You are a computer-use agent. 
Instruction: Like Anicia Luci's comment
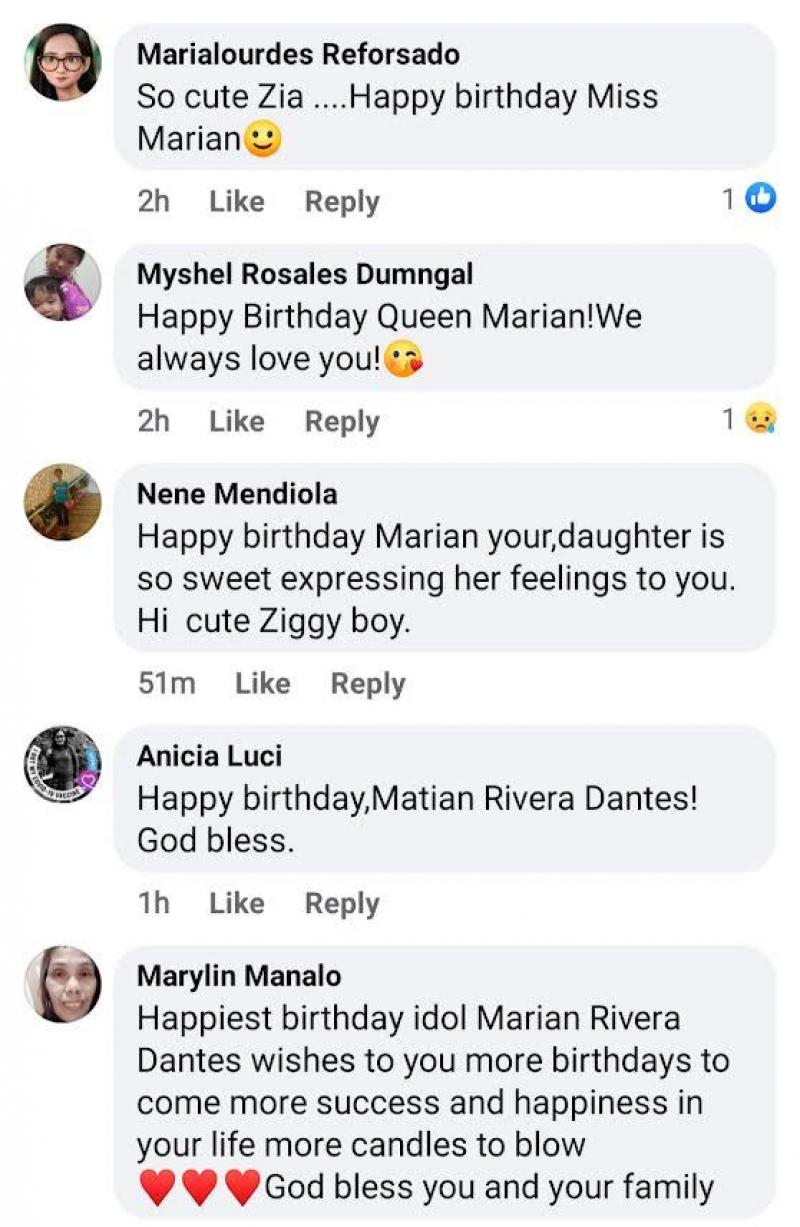(236, 903)
